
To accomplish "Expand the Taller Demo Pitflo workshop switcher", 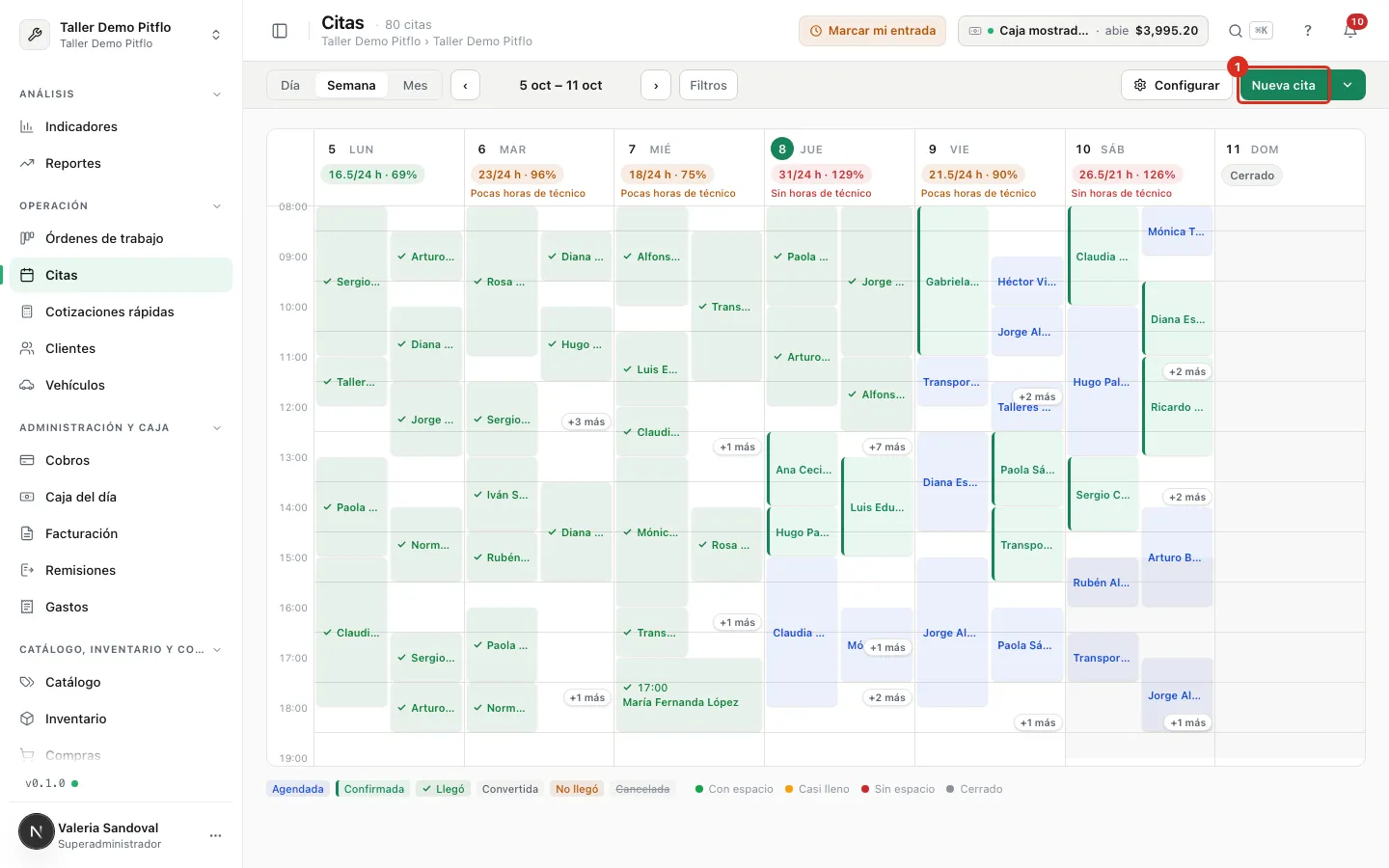I will [121, 35].
